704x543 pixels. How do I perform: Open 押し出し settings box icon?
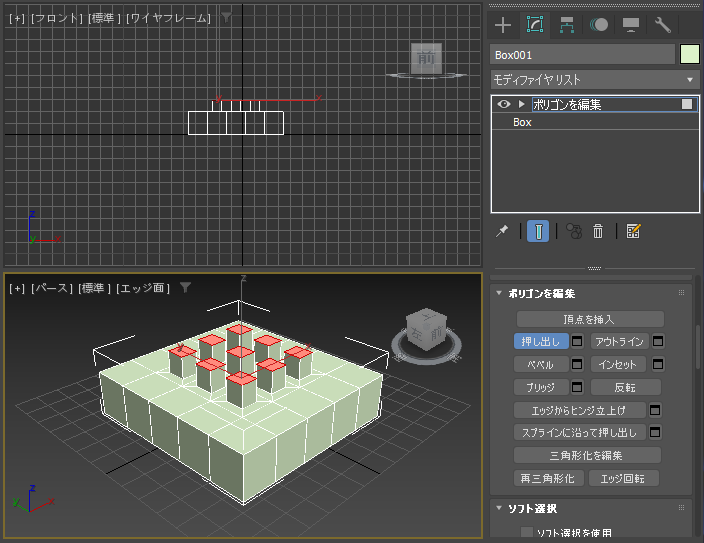(577, 341)
